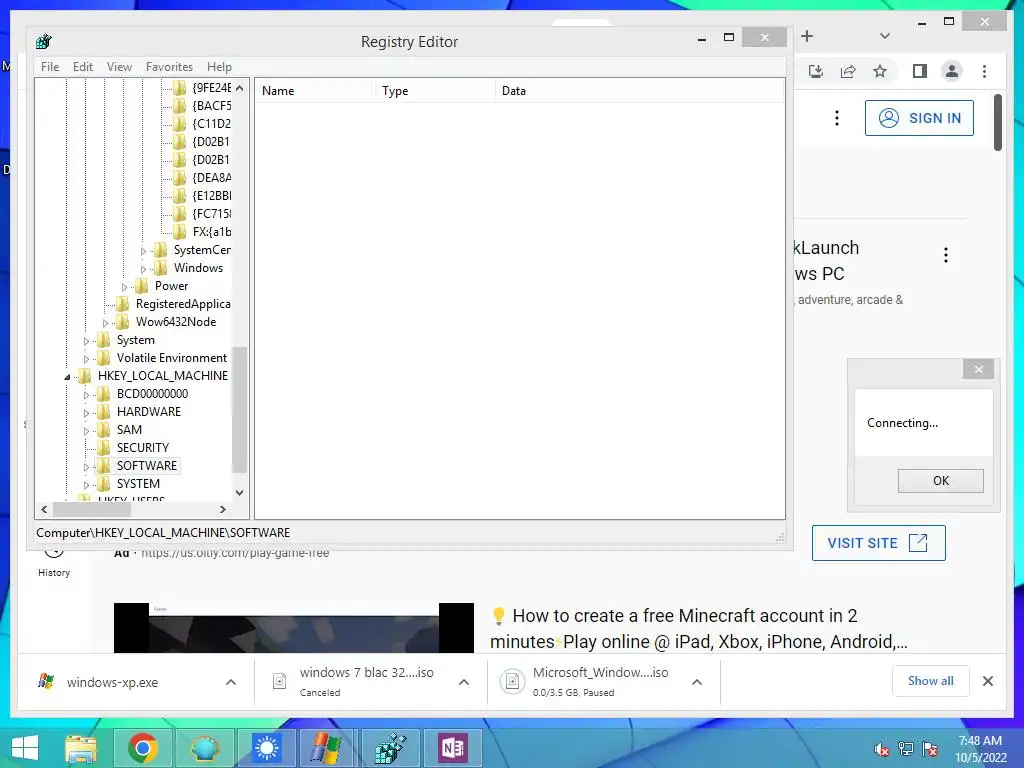
Task: Open the Minecraft account article link
Action: pyautogui.click(x=698, y=628)
